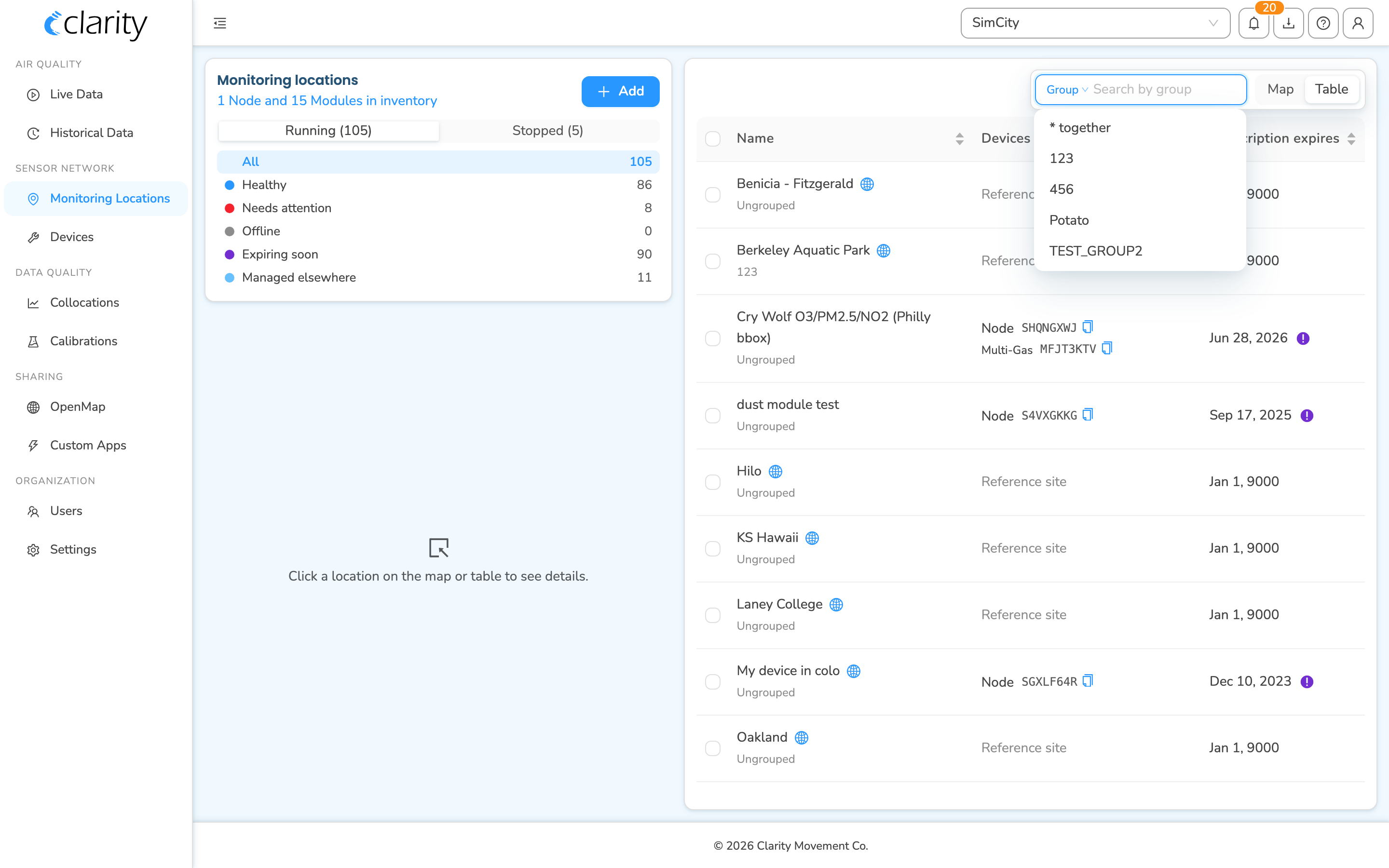Click expiry warning icon beside Dec 10, 2023

pyautogui.click(x=1307, y=682)
